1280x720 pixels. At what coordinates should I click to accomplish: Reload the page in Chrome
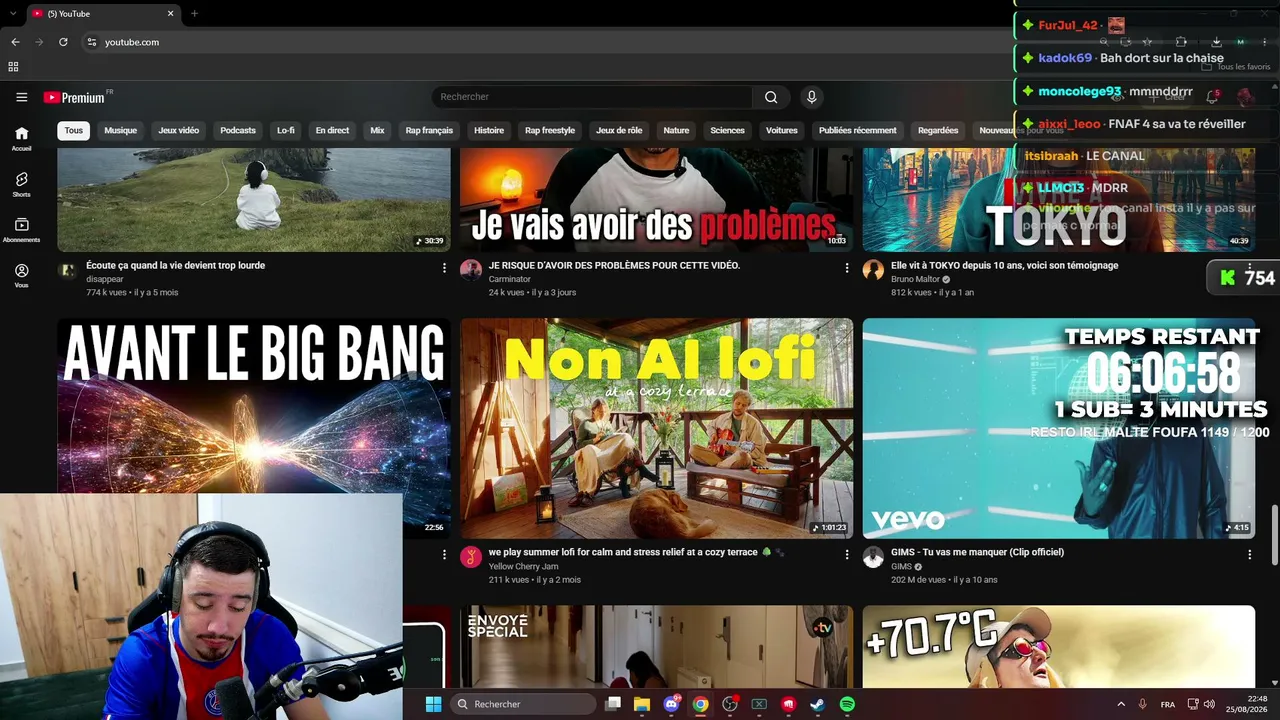pos(63,42)
